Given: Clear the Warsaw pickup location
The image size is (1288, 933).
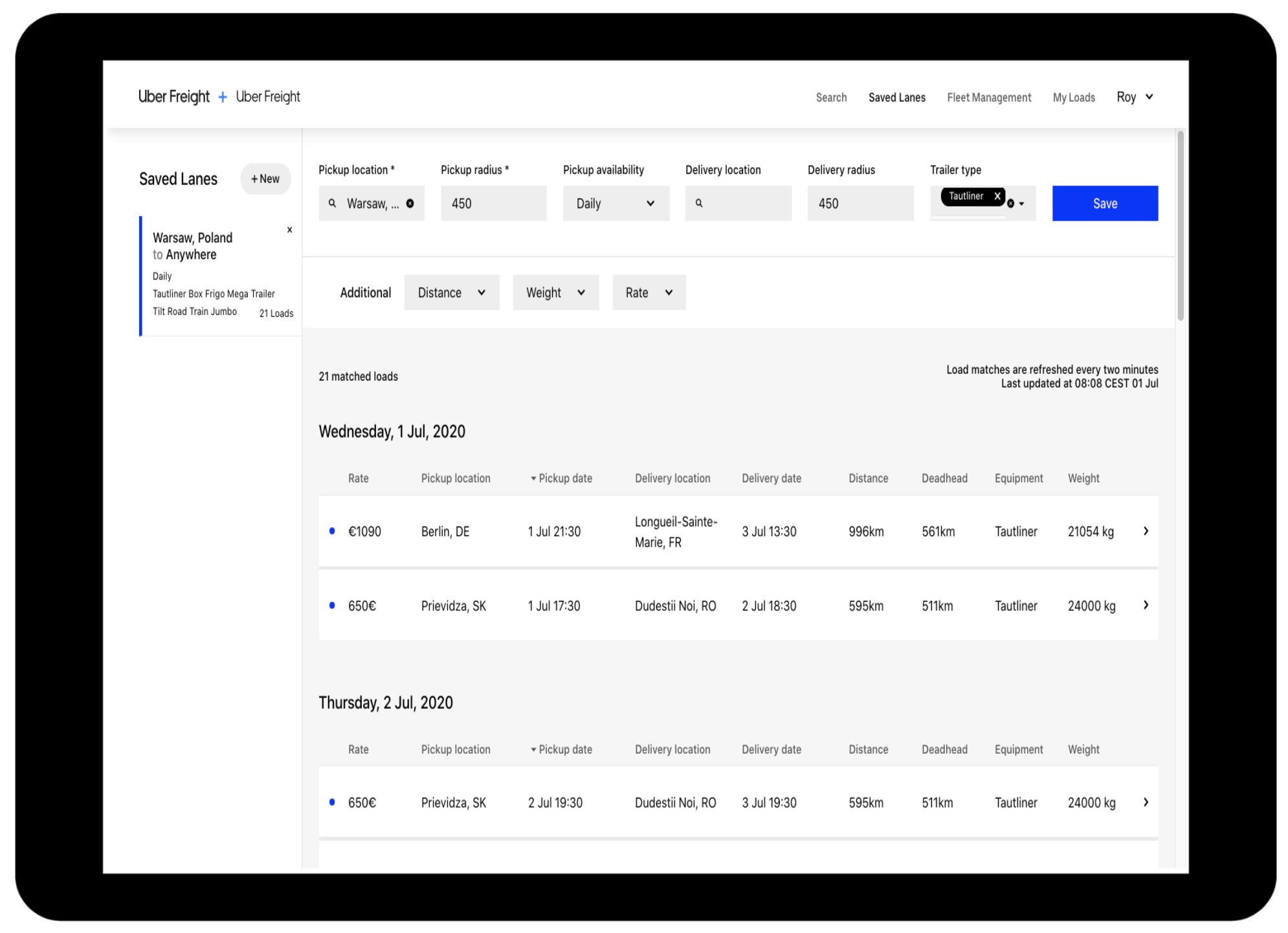Looking at the screenshot, I should (x=410, y=203).
